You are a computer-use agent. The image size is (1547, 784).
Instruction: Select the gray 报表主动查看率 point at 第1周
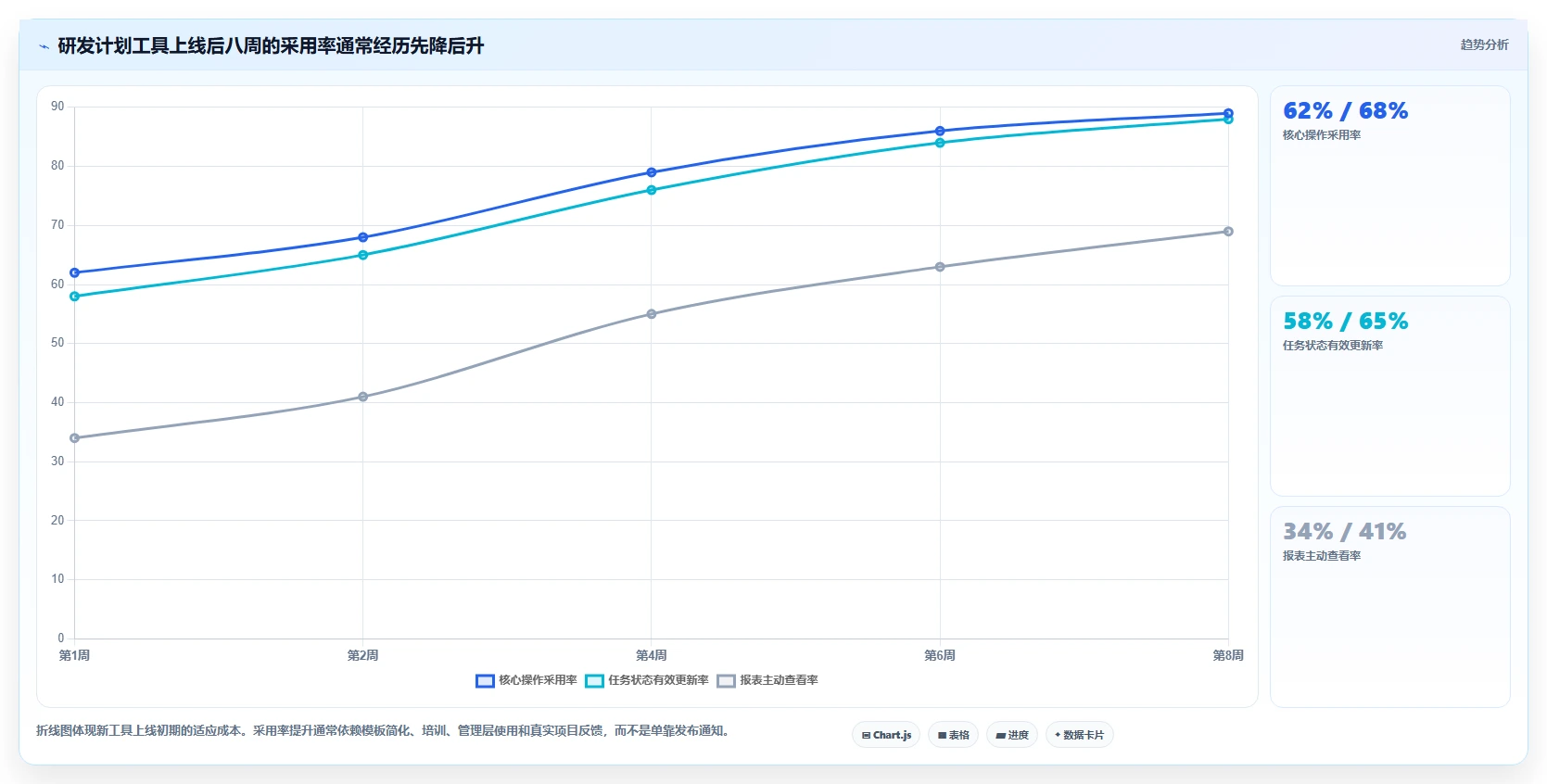(x=74, y=438)
